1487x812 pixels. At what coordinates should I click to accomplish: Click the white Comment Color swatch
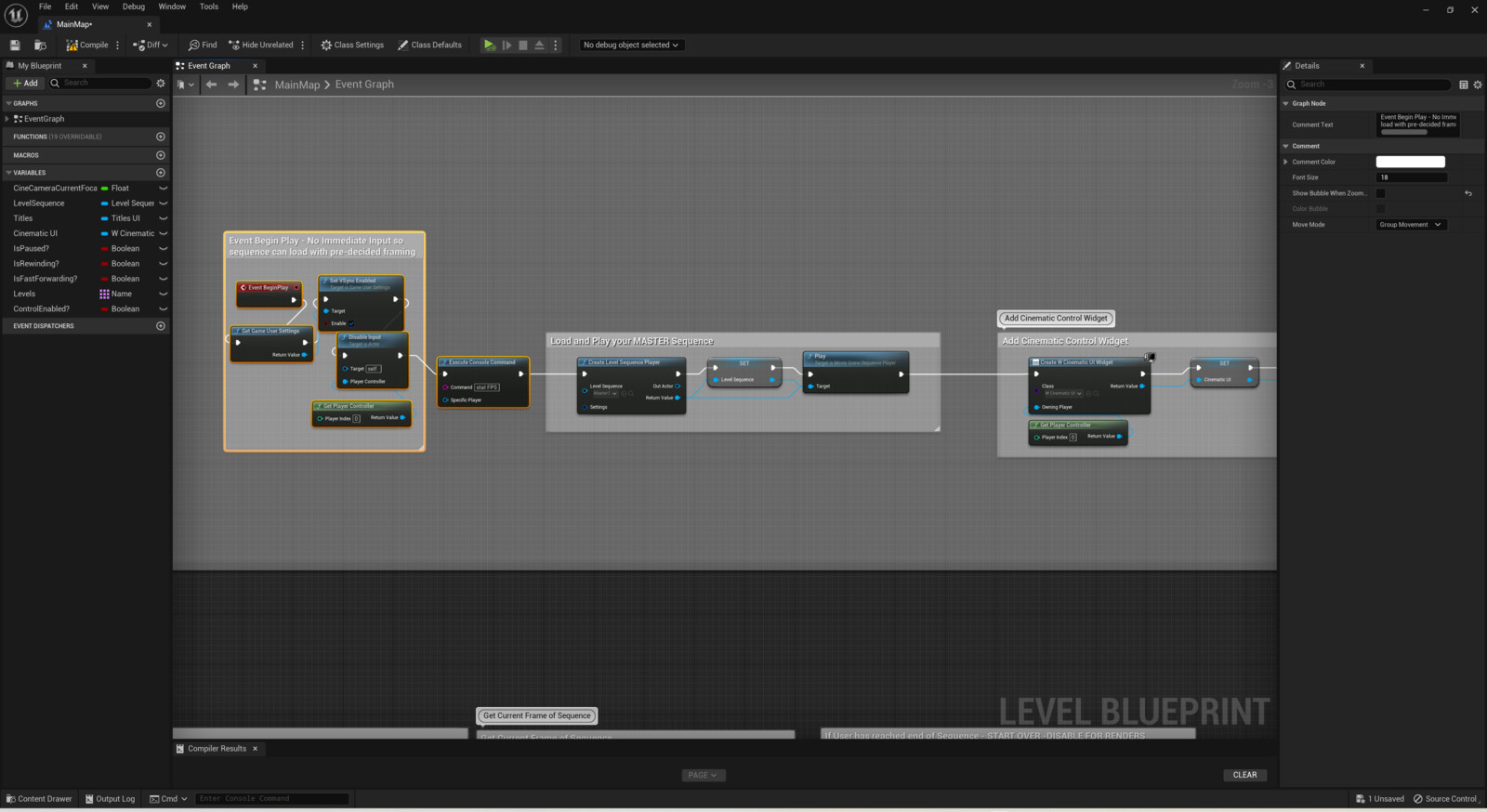pyautogui.click(x=1410, y=162)
